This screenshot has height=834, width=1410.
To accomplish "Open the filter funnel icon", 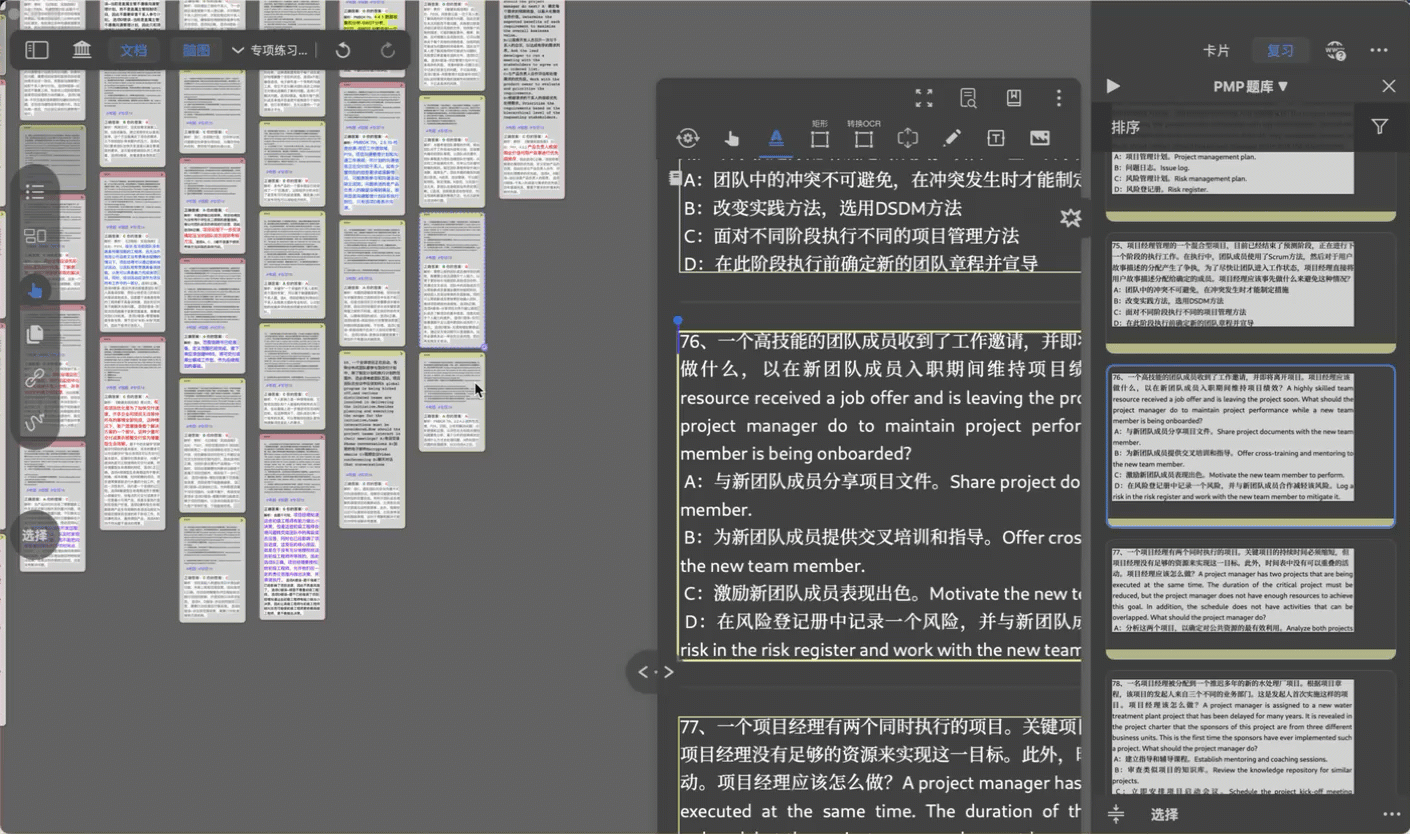I will pos(1379,127).
